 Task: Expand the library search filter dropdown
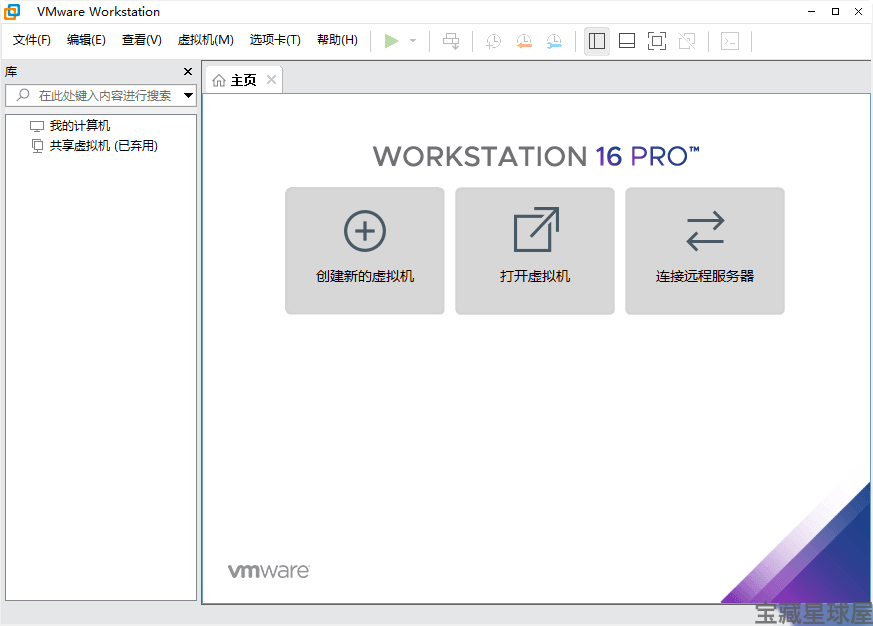click(189, 95)
